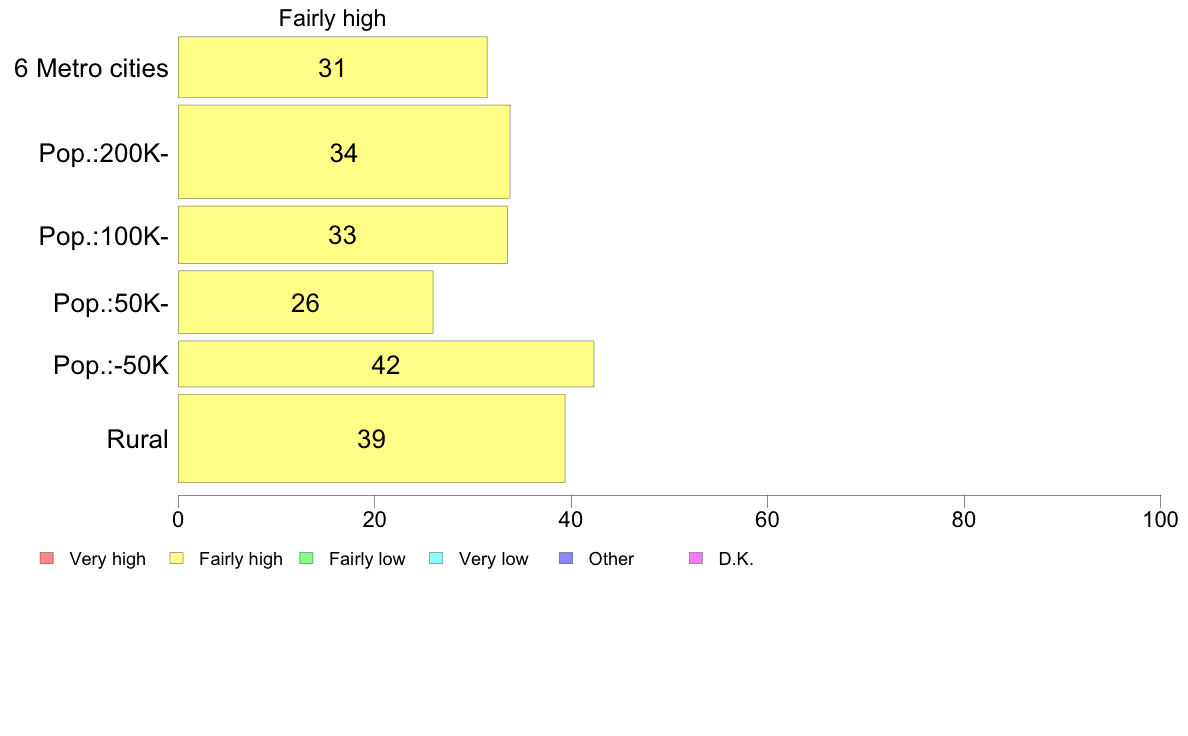Image resolution: width=1188 pixels, height=736 pixels.
Task: Select the Pop.:200K- bar showing 34
Action: click(344, 152)
